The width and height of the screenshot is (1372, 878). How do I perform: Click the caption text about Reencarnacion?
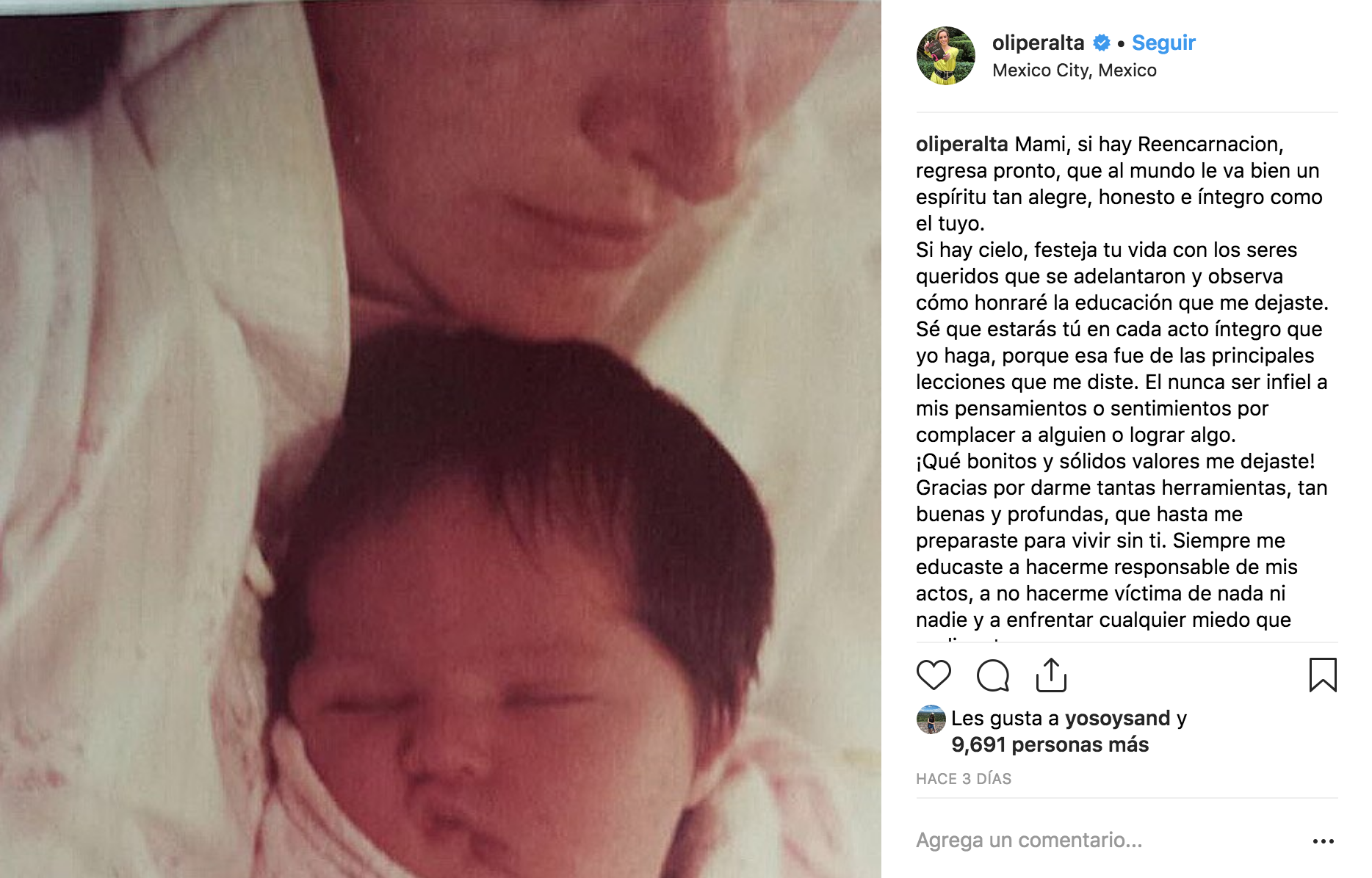click(x=1122, y=382)
